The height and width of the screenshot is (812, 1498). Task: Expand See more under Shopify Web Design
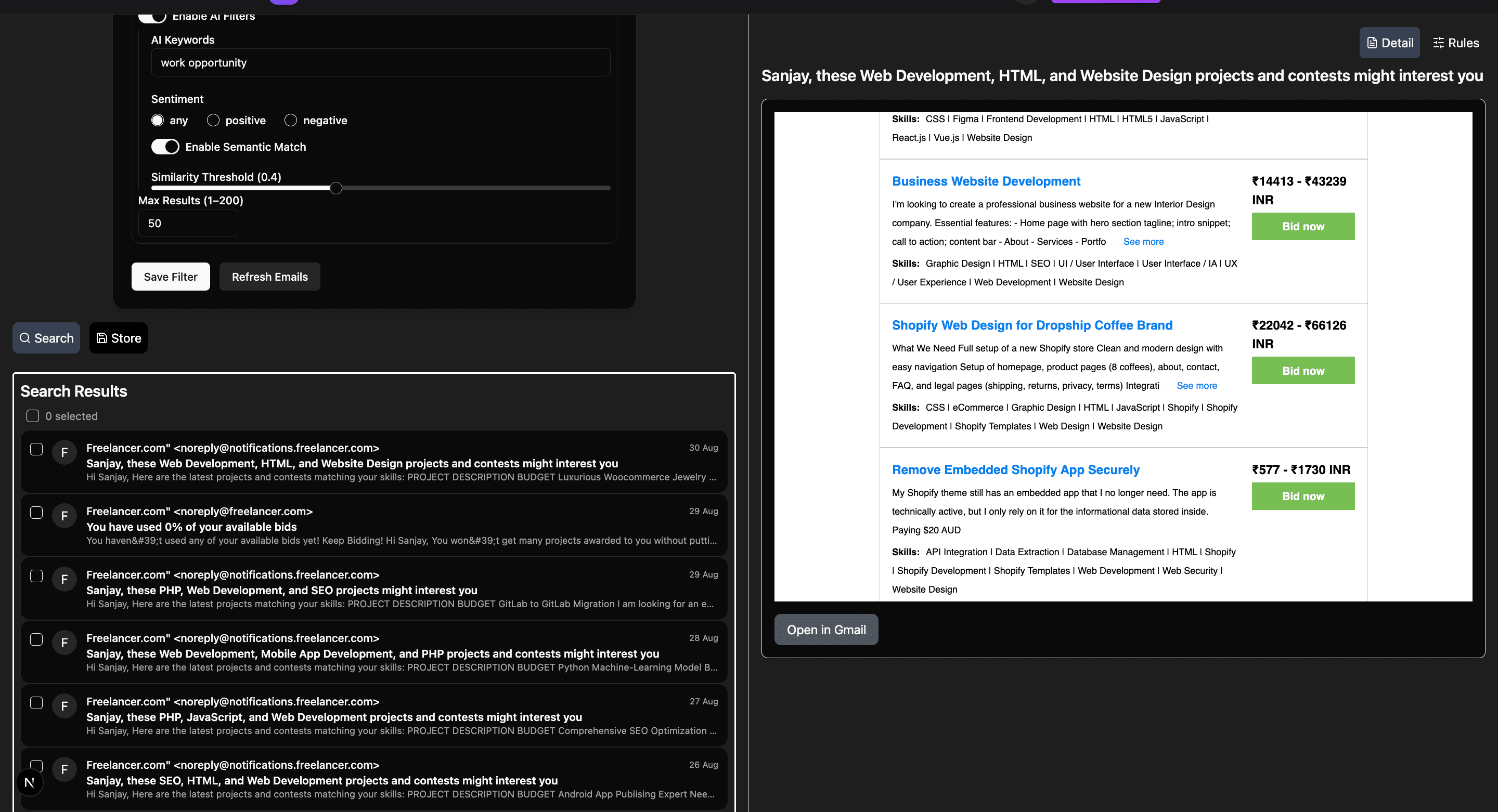[1196, 385]
